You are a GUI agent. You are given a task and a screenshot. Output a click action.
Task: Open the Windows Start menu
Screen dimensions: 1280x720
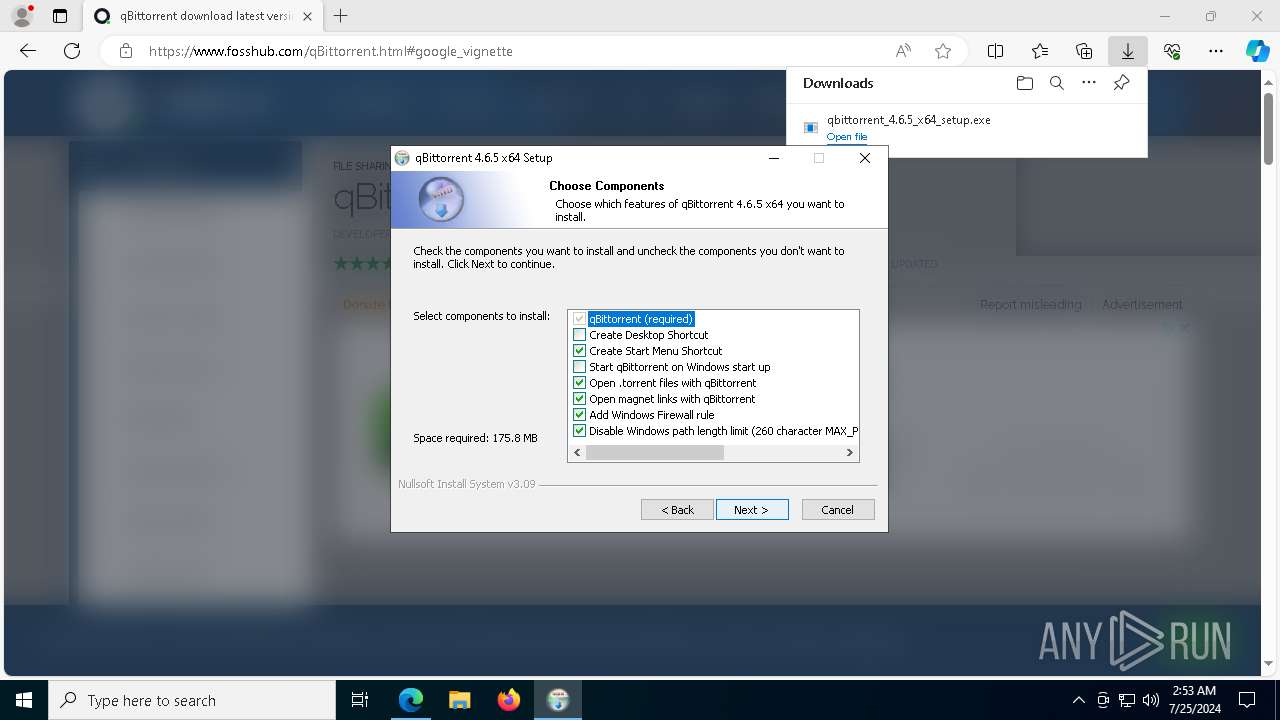click(24, 700)
